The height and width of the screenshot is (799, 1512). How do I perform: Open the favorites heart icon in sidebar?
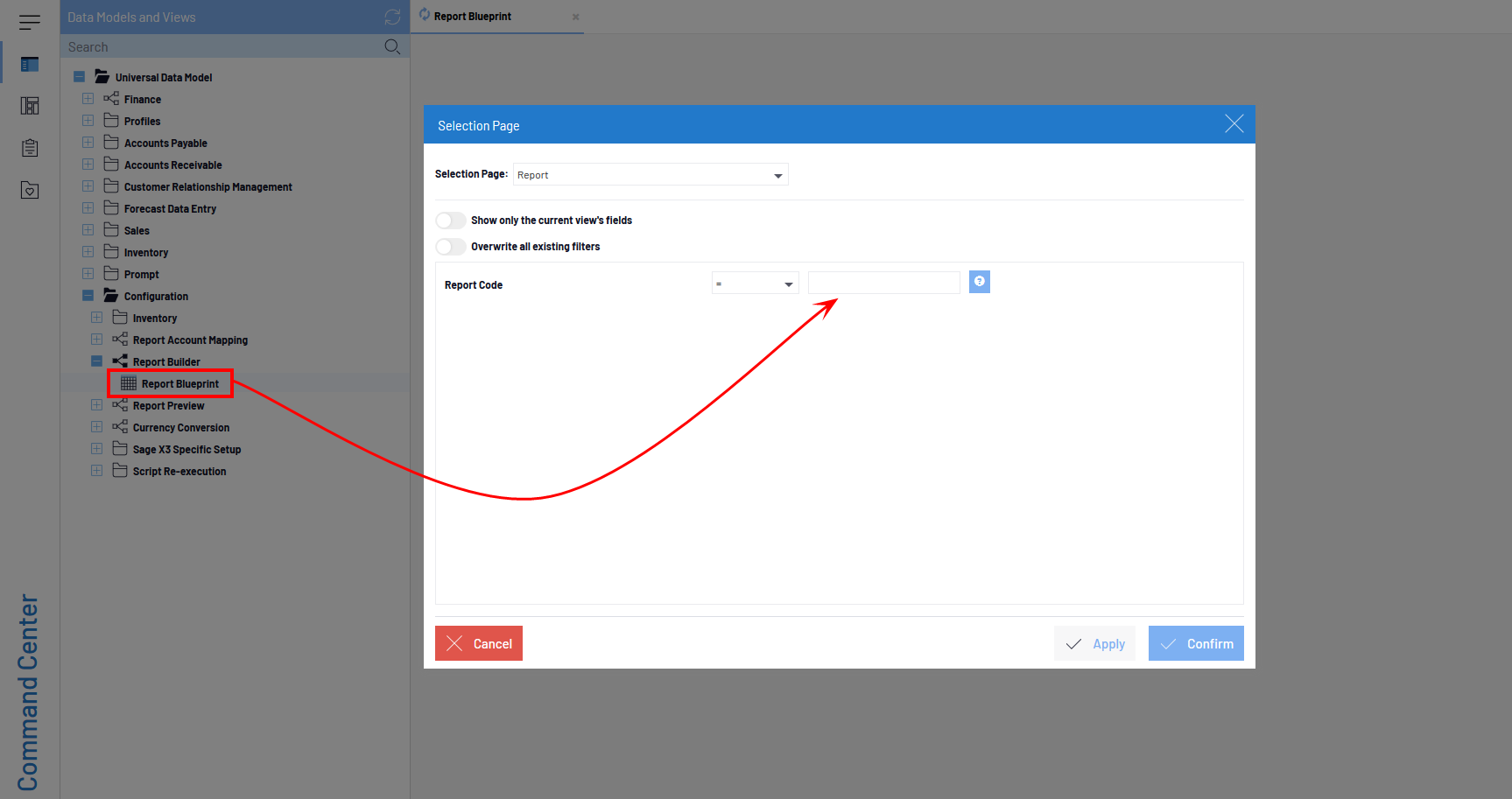pyautogui.click(x=30, y=190)
